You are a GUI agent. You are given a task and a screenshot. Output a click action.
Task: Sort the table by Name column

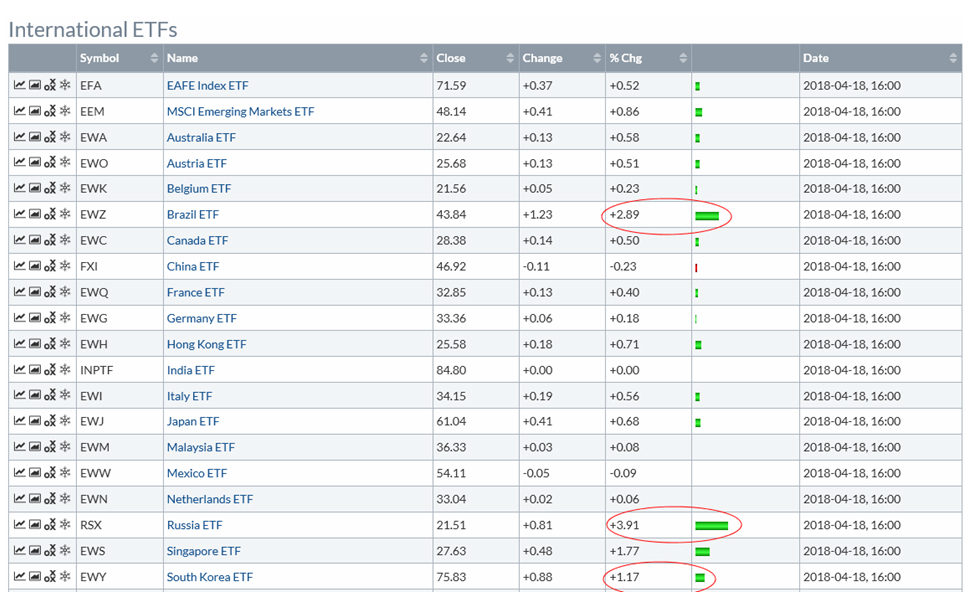pos(297,58)
